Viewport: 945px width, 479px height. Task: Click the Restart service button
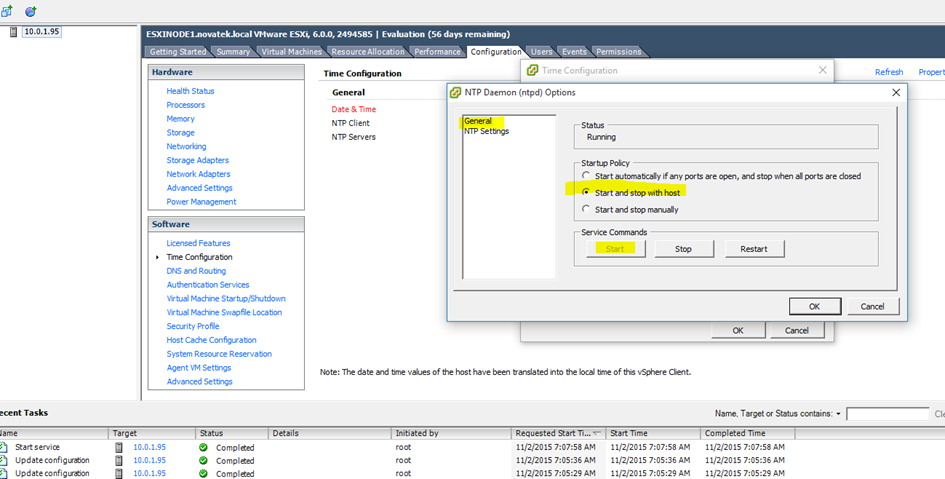[x=754, y=249]
